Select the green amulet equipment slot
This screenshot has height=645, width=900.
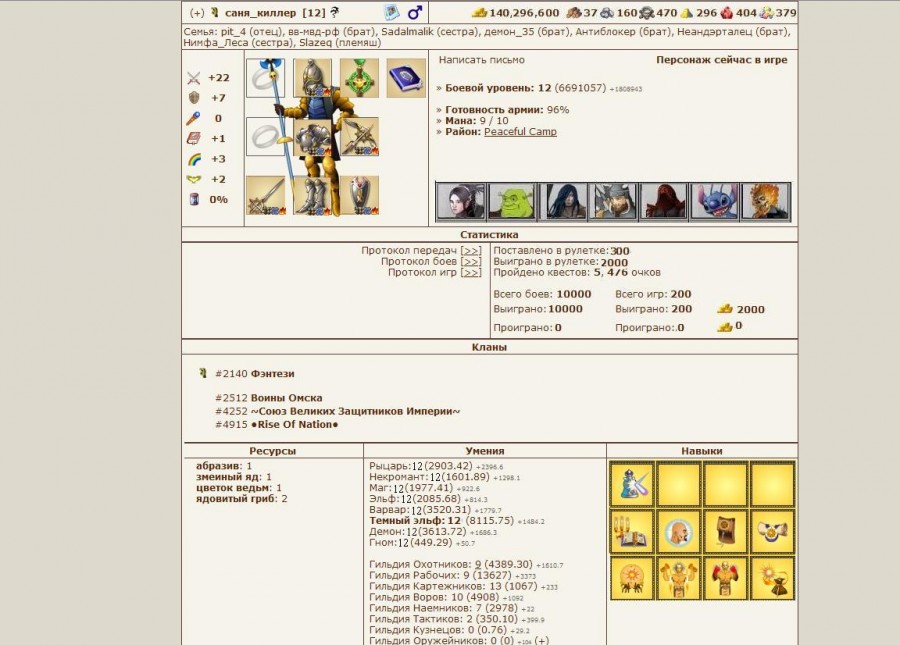tap(359, 78)
